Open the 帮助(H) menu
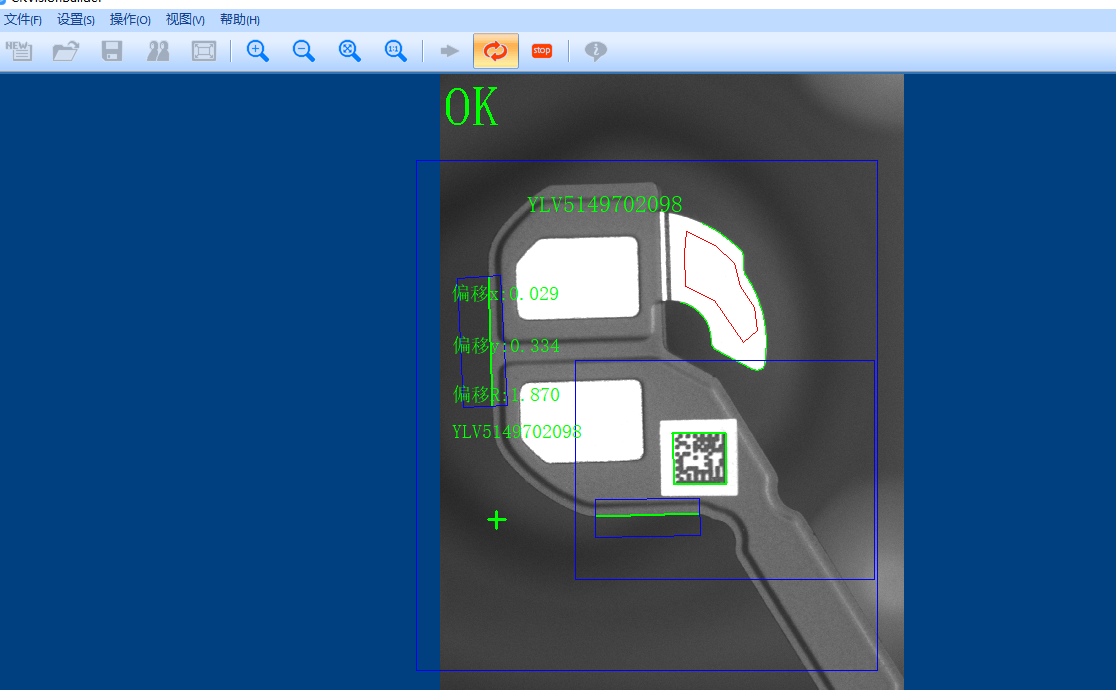1116x690 pixels. pyautogui.click(x=239, y=19)
